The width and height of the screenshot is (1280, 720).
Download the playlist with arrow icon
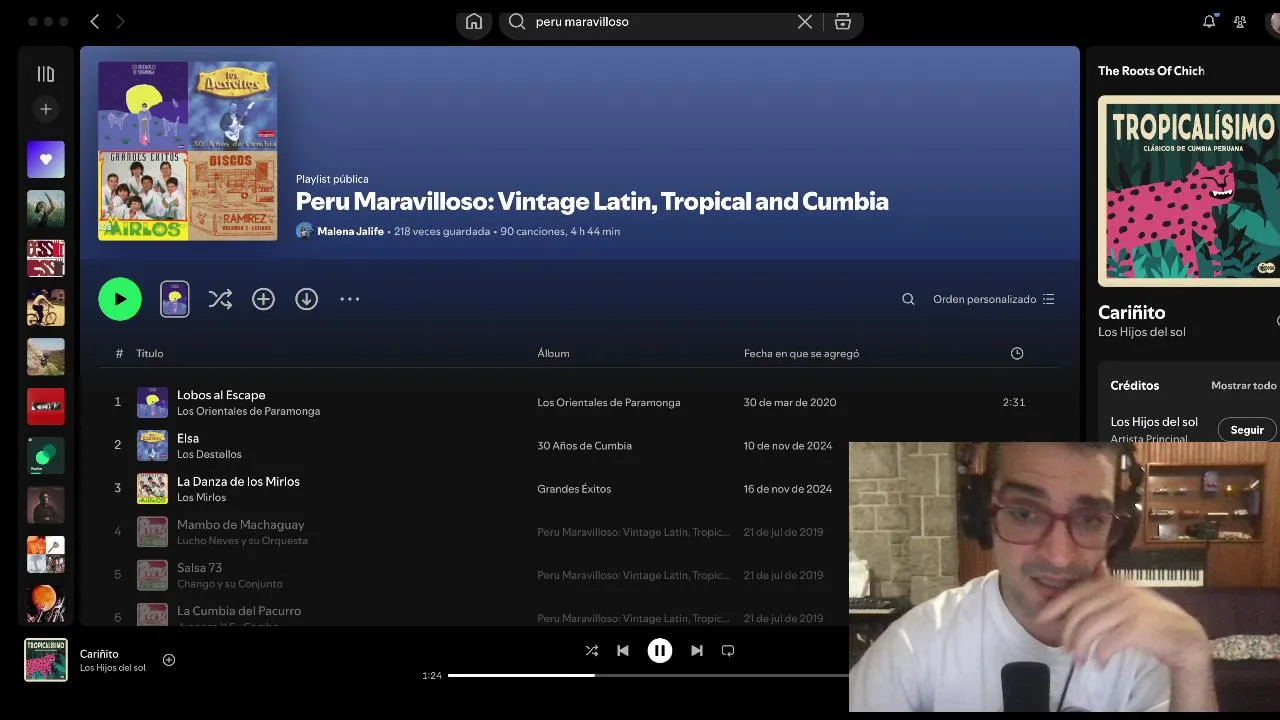(306, 299)
